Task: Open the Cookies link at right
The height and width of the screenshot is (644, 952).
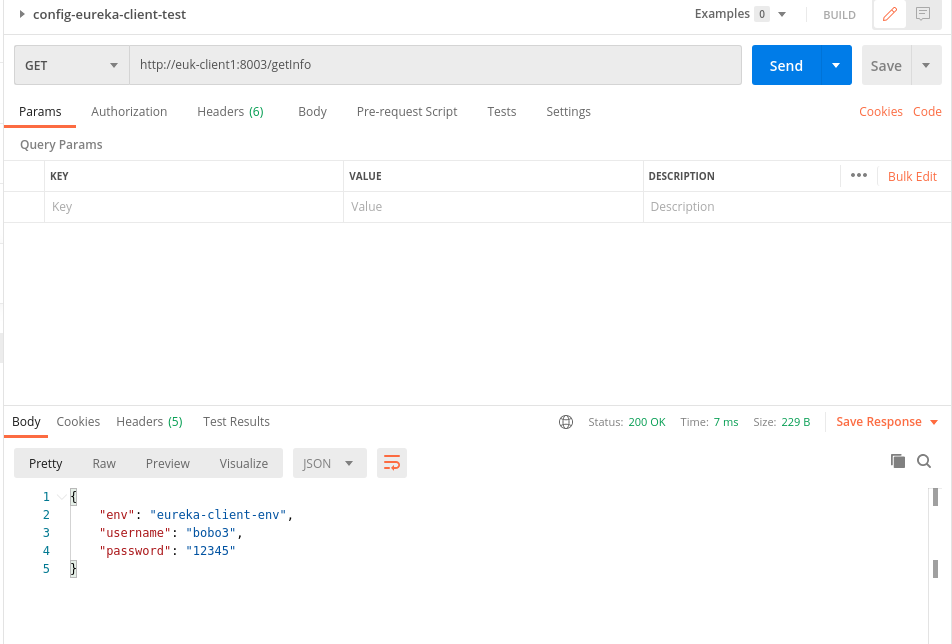Action: 880,112
